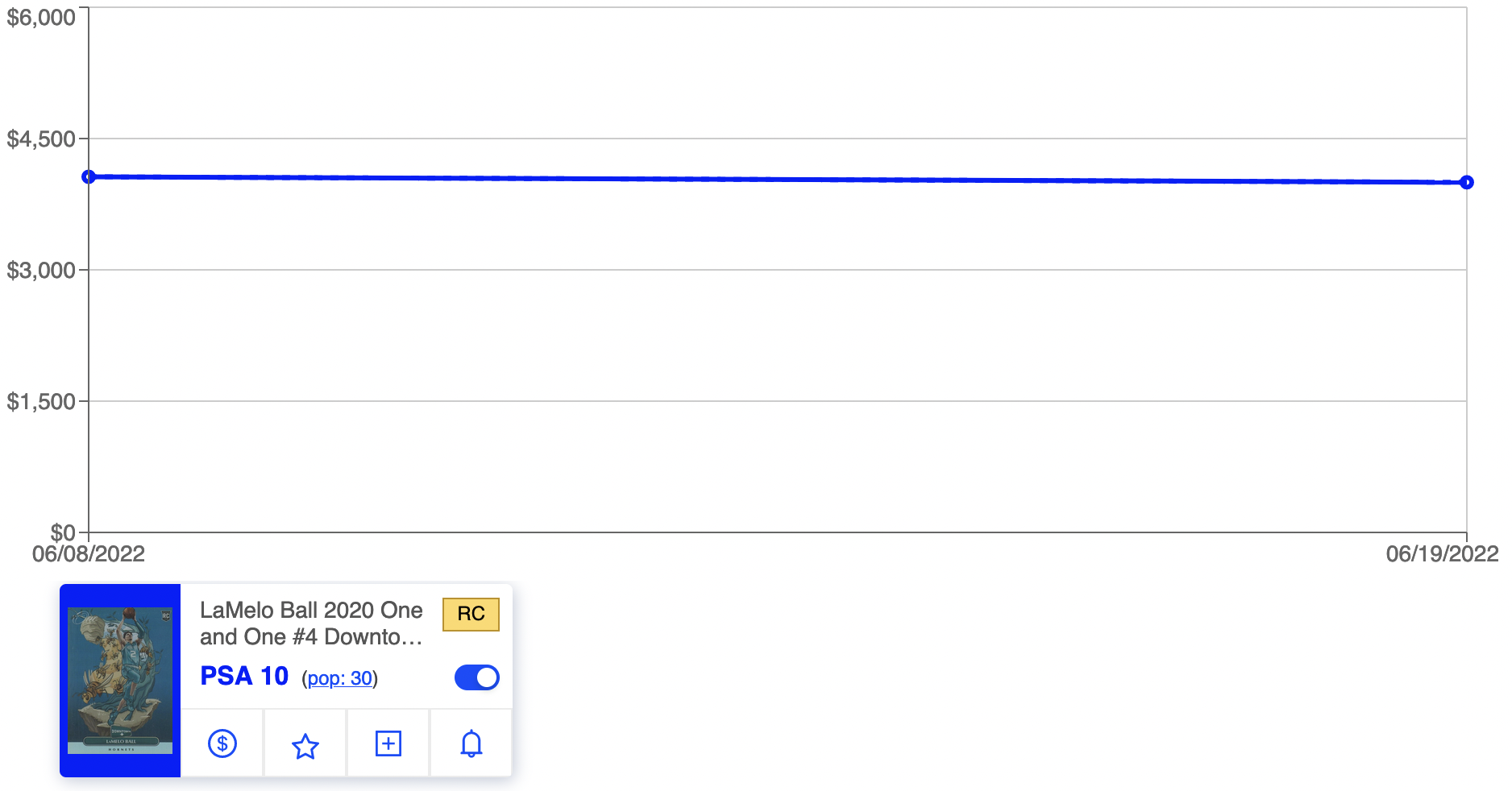Click the chart data point at 06/08/2022
This screenshot has height=791, width=1512.
coord(89,176)
